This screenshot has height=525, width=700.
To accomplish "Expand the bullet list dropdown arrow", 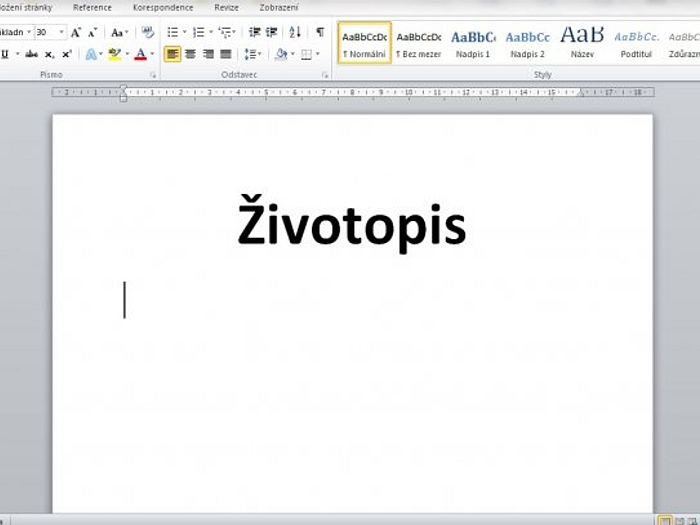I will tap(186, 33).
